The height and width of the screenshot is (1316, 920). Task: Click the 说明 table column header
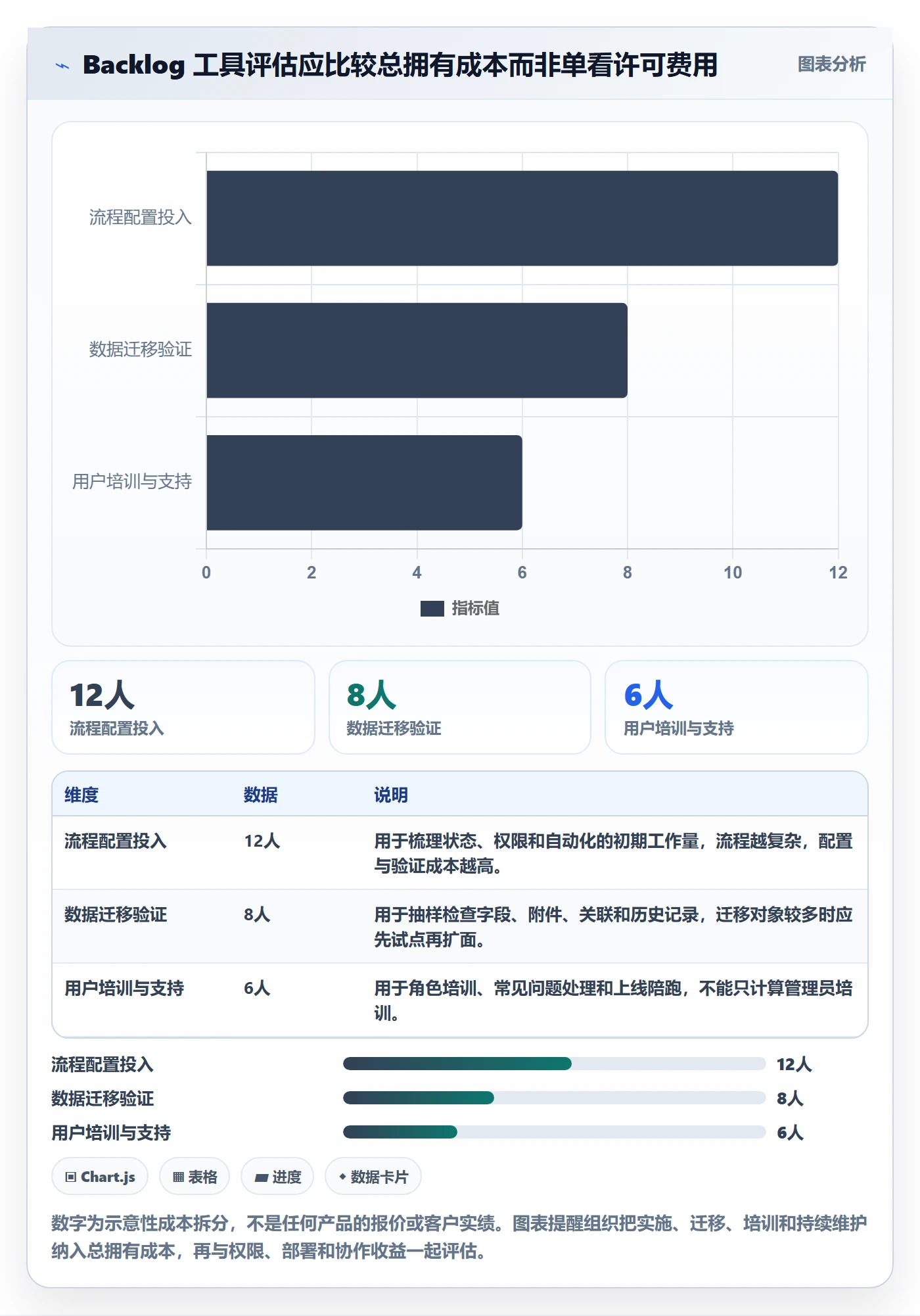click(391, 795)
